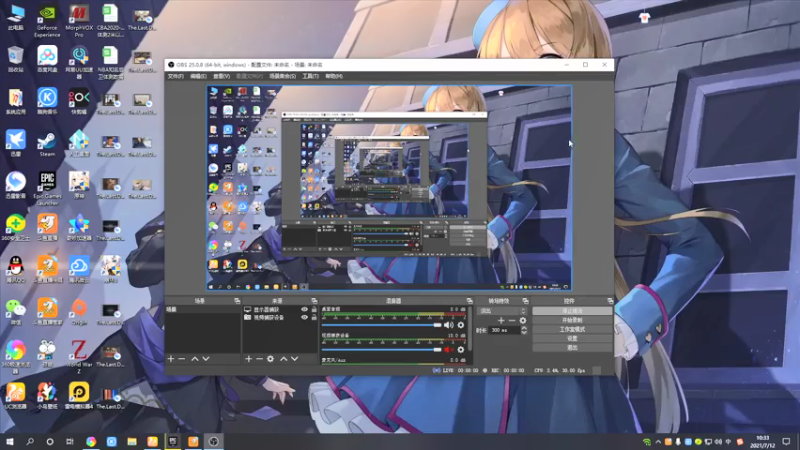Screen dimensions: 800x450
Task: Unmute the red video capture device speaker
Action: point(448,349)
